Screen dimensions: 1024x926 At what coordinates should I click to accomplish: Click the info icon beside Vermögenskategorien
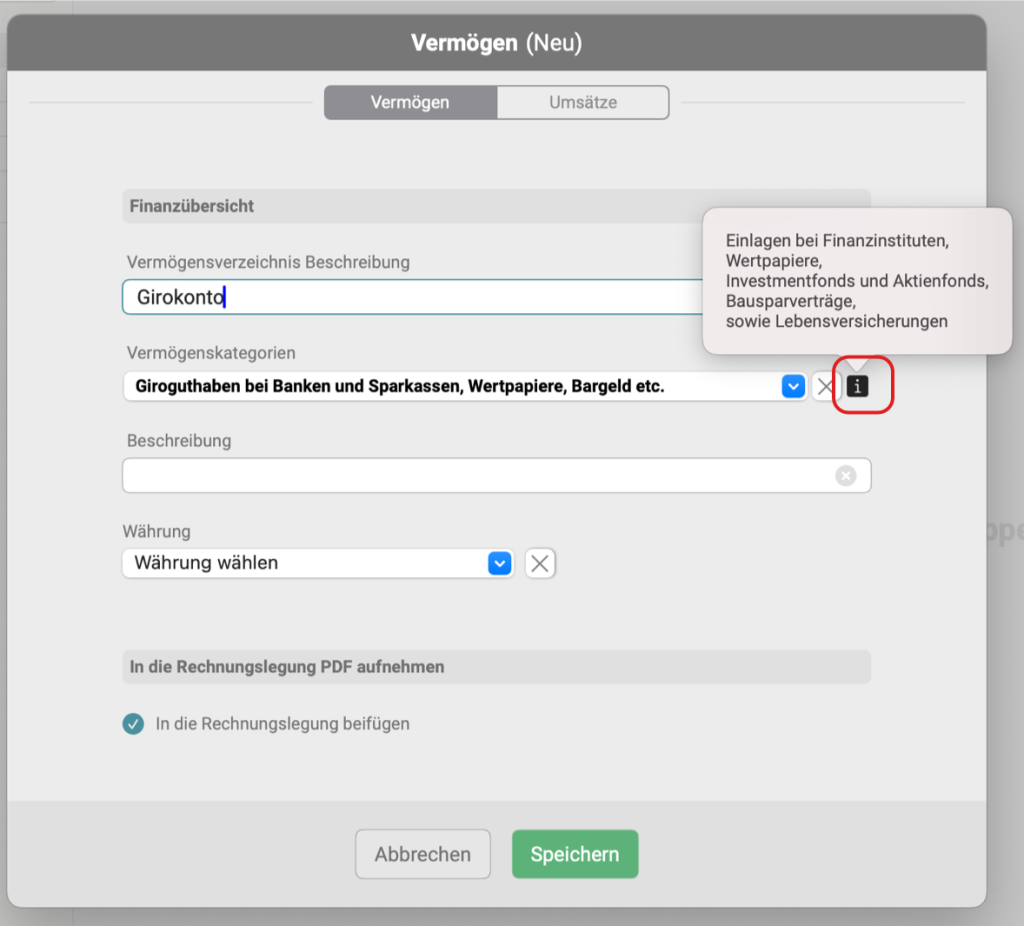pyautogui.click(x=857, y=387)
